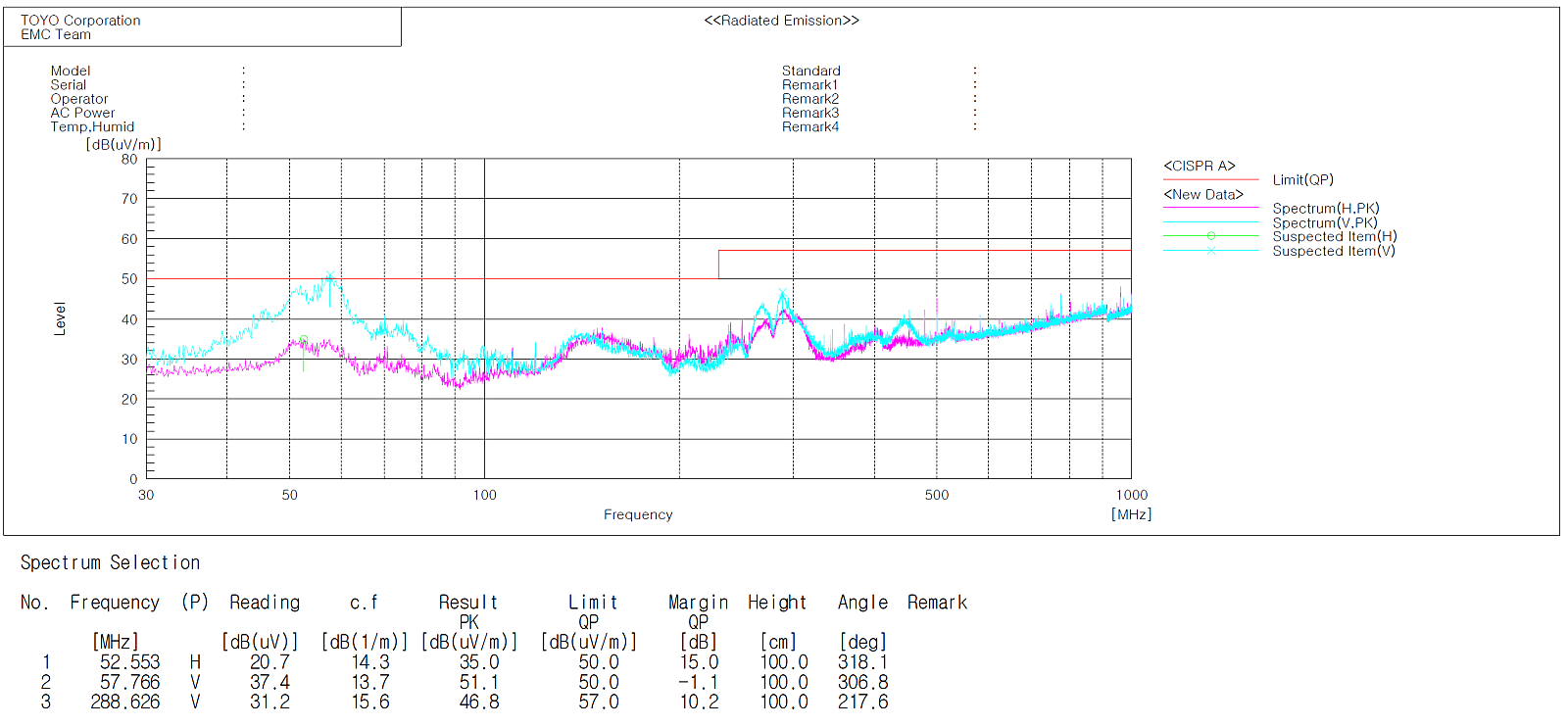Click angle value '318.1' in row 1
Screen dimensions: 1568x727
(x=863, y=662)
